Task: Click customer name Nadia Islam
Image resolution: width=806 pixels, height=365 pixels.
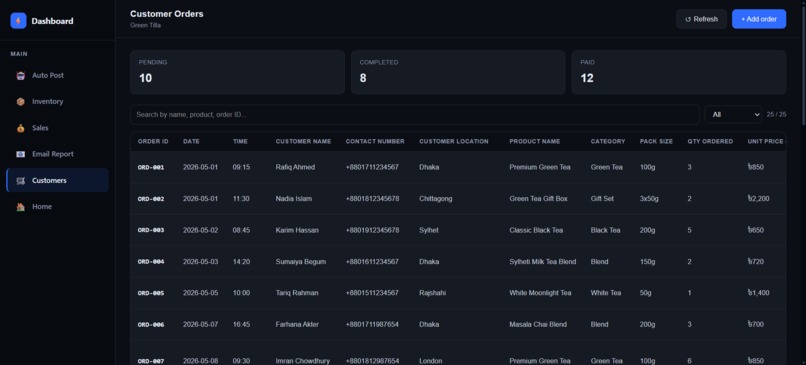Action: 294,198
